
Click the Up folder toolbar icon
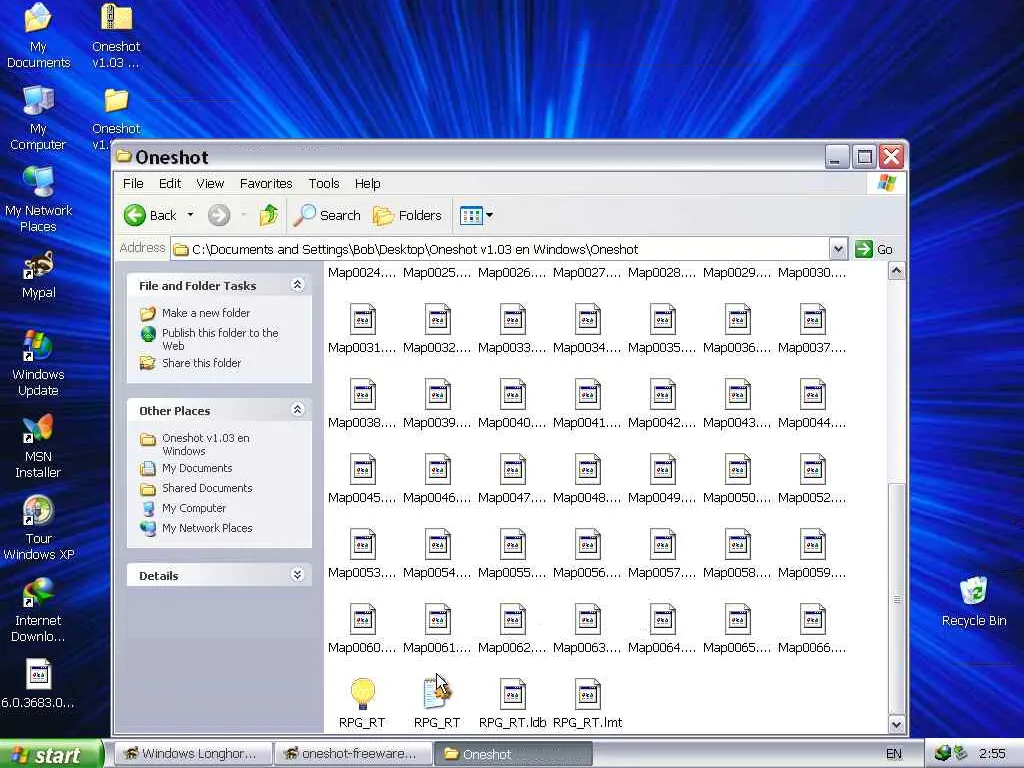[x=268, y=215]
